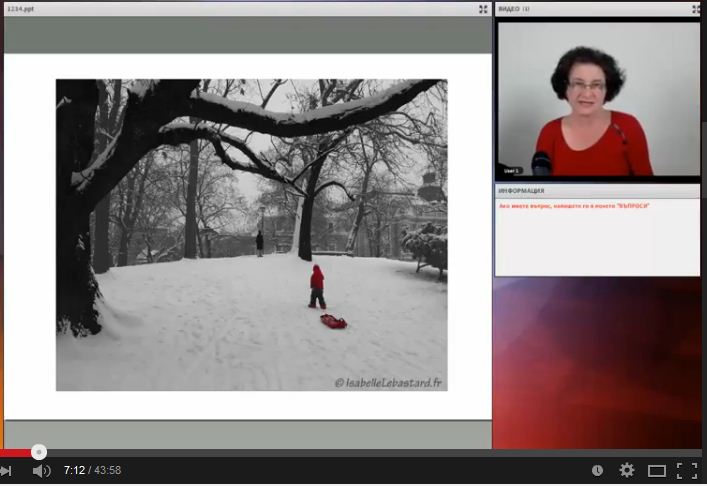Click the User 1 label on webcam
The image size is (707, 486).
point(512,170)
